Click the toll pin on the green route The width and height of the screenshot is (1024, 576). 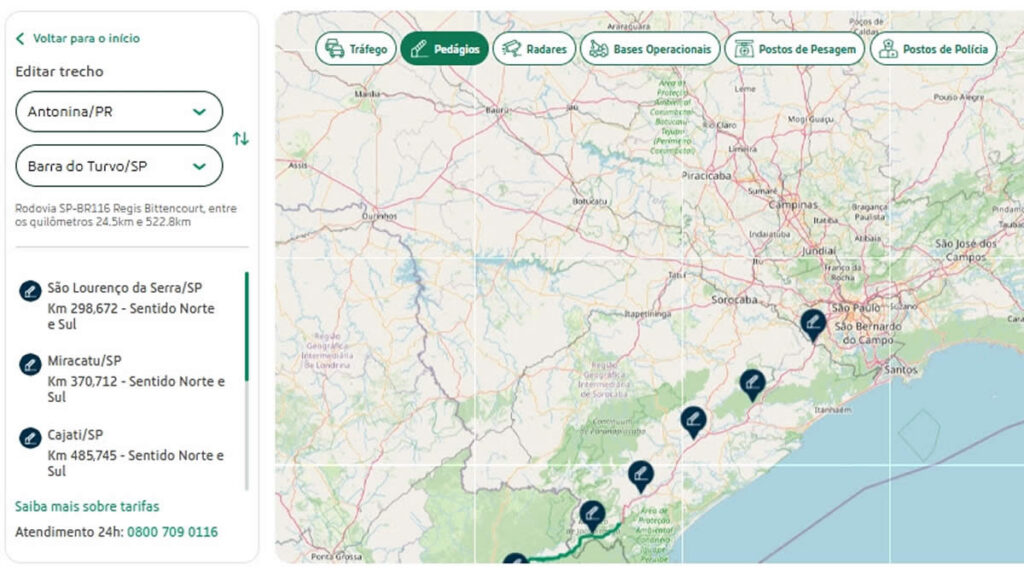pos(592,515)
